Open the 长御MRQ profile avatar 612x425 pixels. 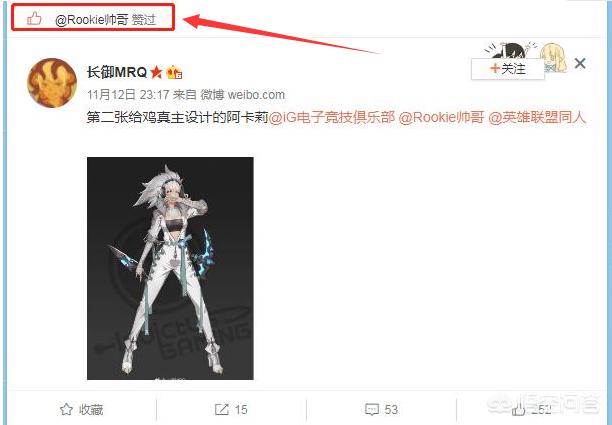[x=52, y=83]
